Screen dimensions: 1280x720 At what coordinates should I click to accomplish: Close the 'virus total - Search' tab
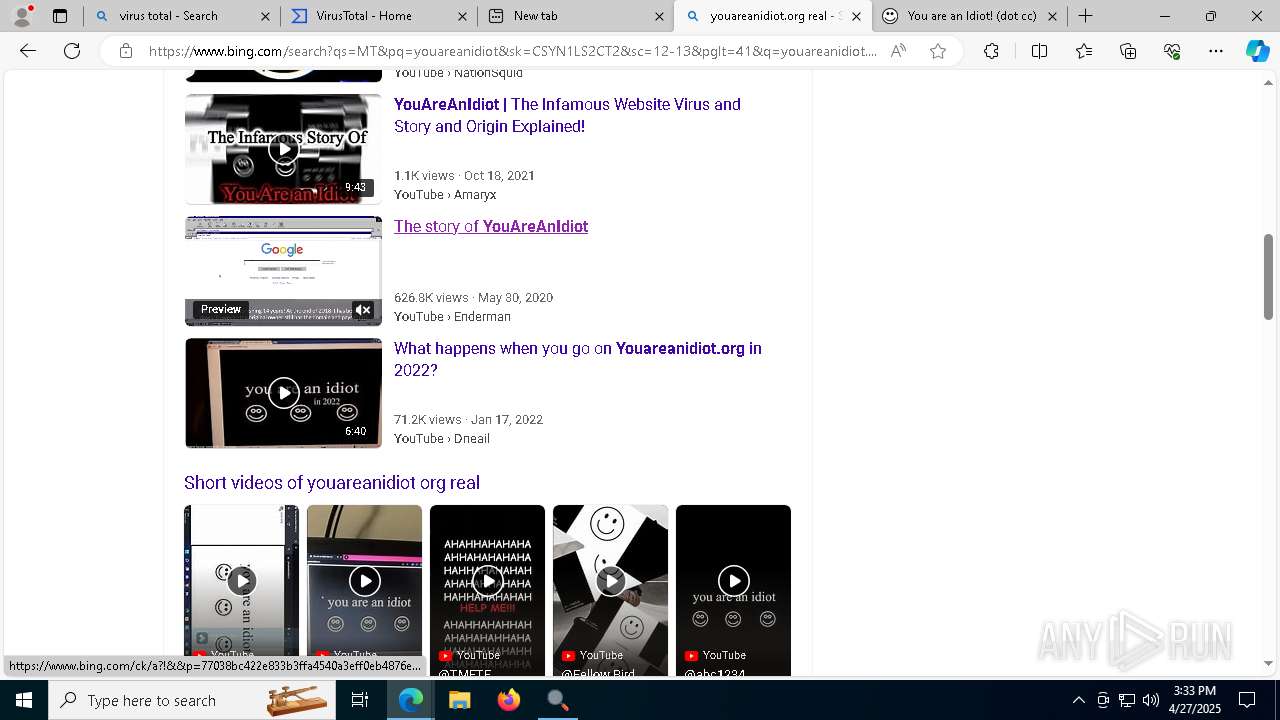[265, 16]
